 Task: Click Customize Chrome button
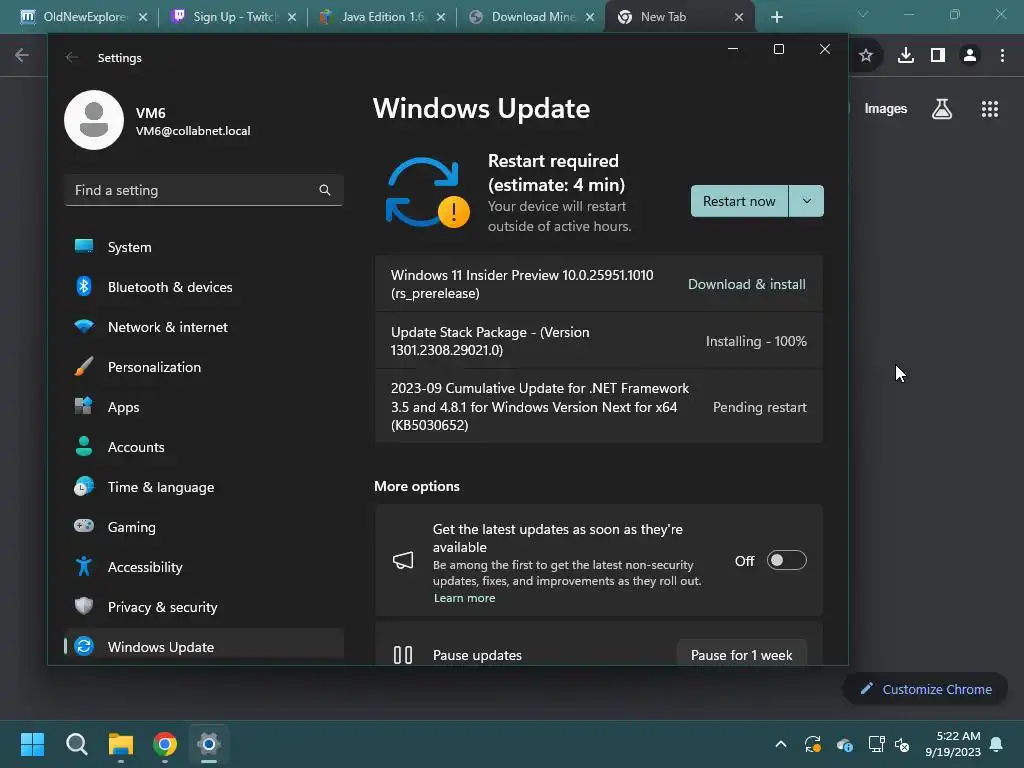coord(925,689)
